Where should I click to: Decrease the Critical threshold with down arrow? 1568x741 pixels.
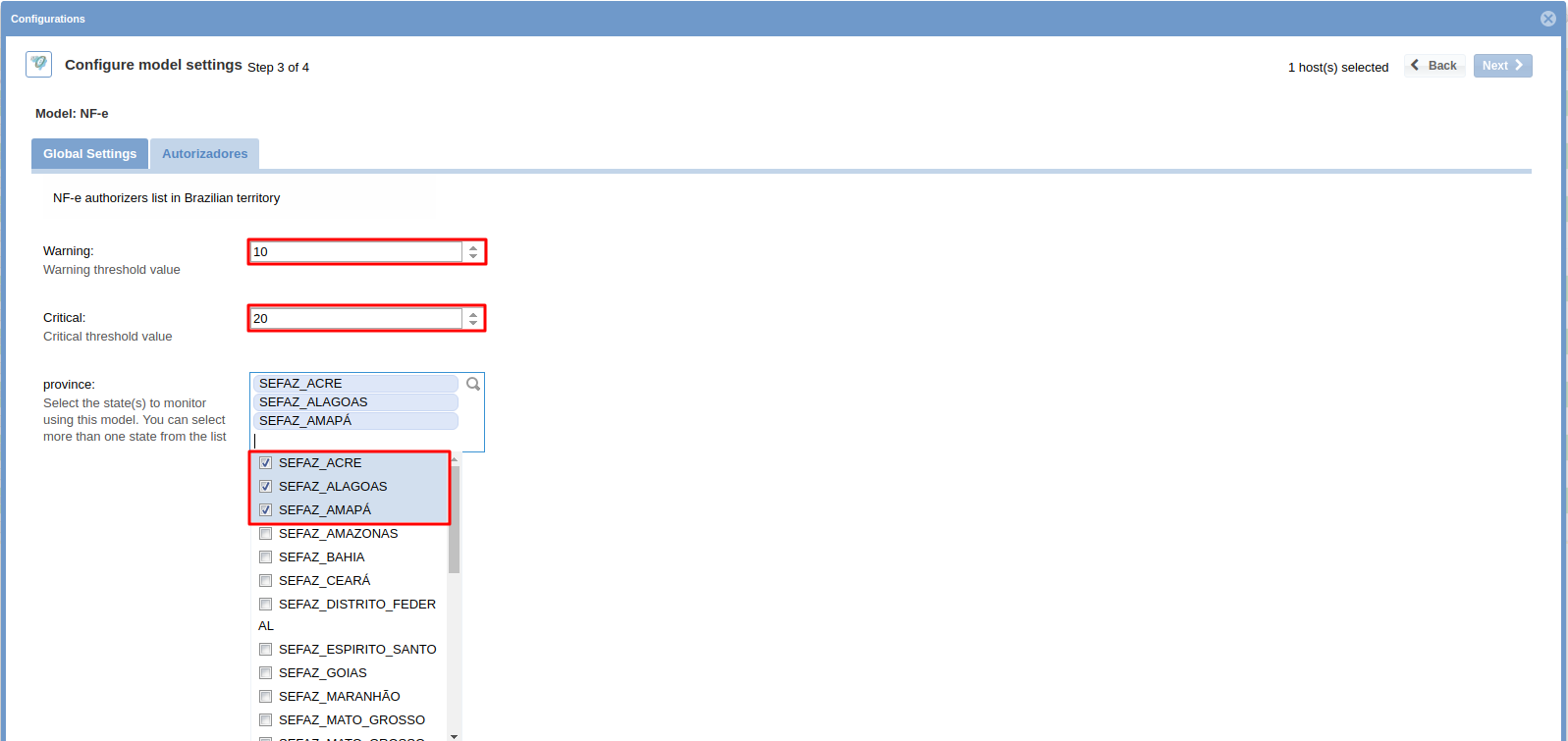(x=473, y=323)
